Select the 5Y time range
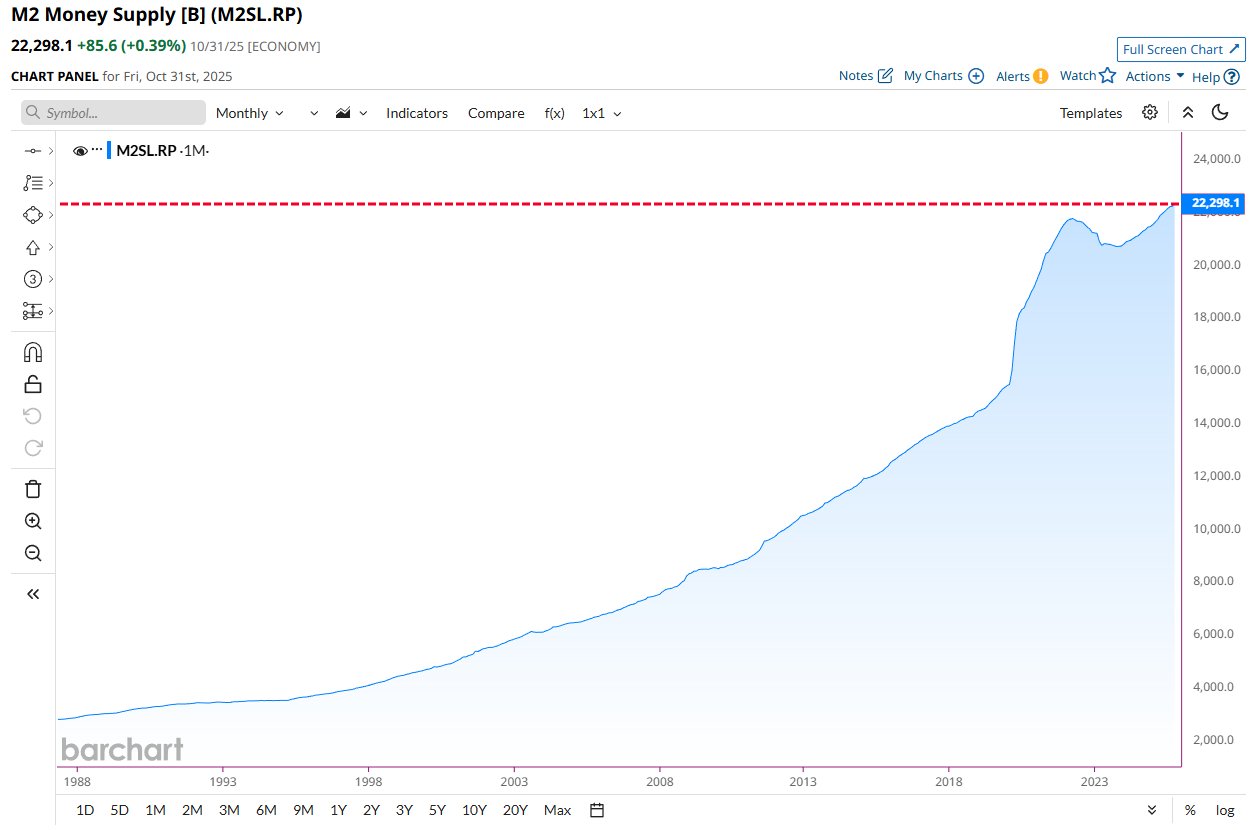The height and width of the screenshot is (830, 1258). [437, 810]
